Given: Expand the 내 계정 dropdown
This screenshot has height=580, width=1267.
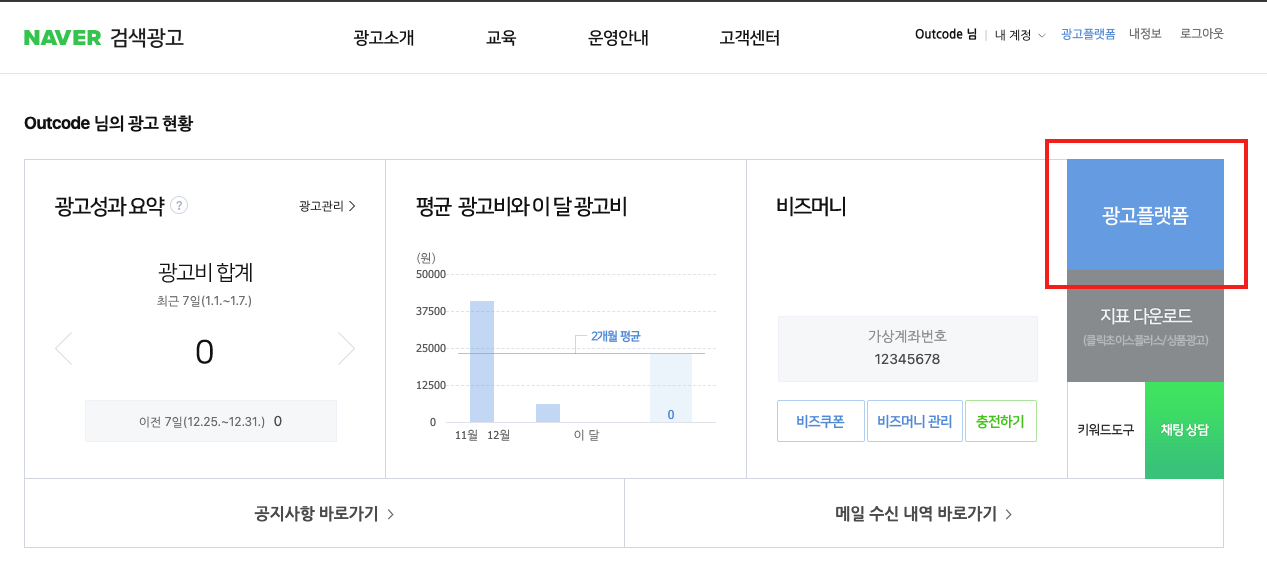Looking at the screenshot, I should [1020, 35].
